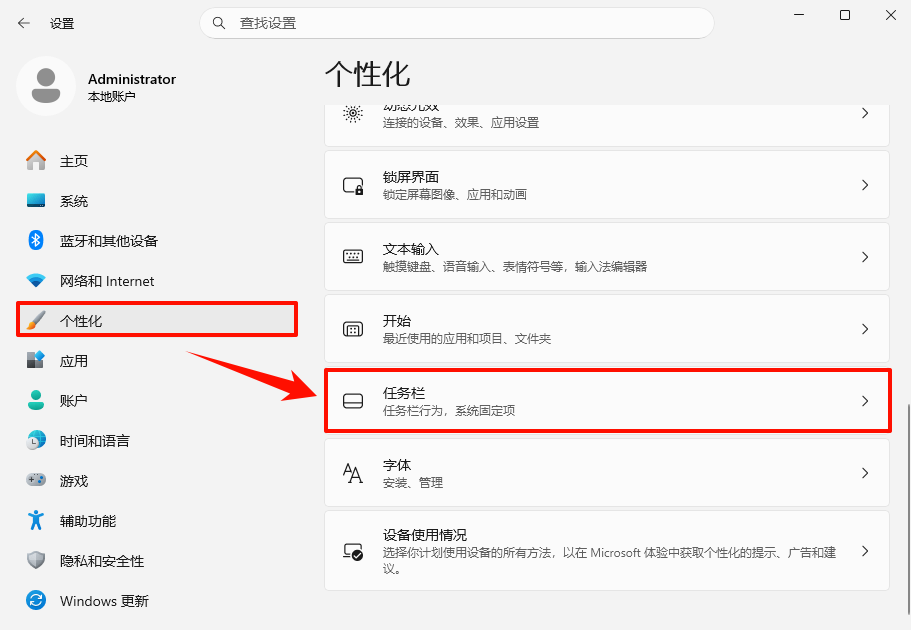The width and height of the screenshot is (911, 630).
Task: Open 锁屏界面 via its chevron
Action: (865, 185)
